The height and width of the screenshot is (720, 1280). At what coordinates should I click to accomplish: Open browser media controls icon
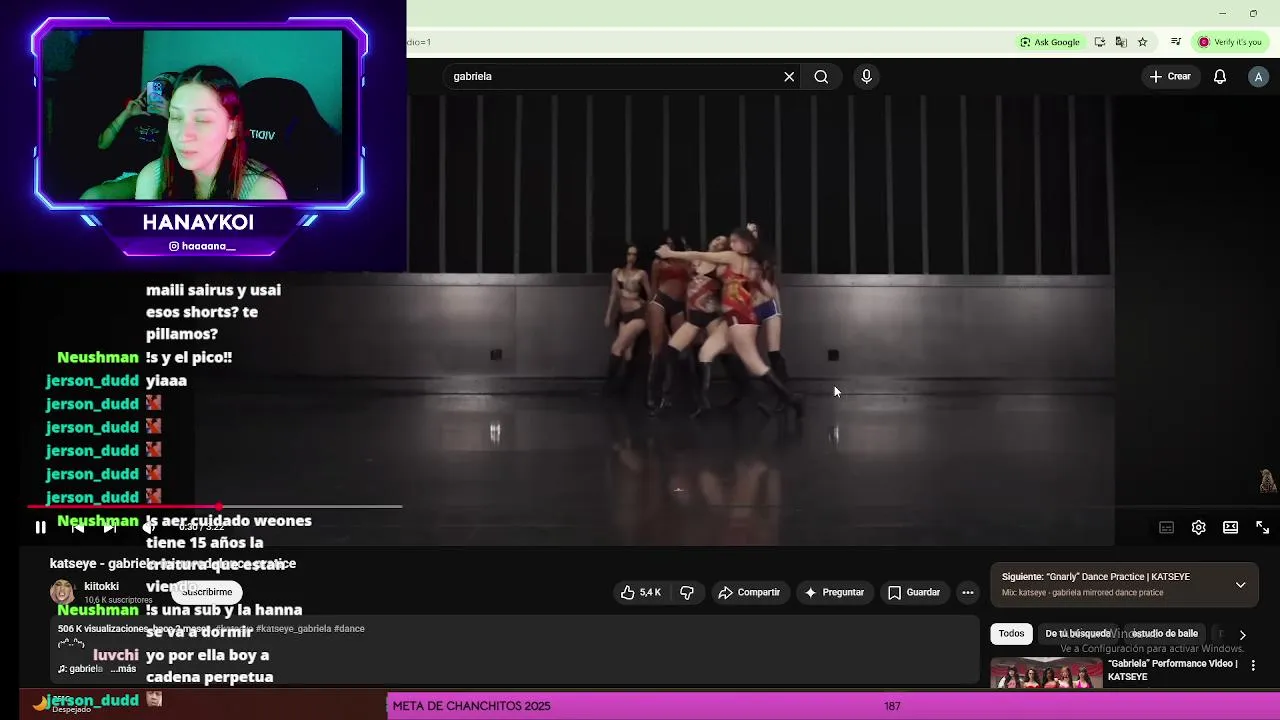click(x=1176, y=42)
